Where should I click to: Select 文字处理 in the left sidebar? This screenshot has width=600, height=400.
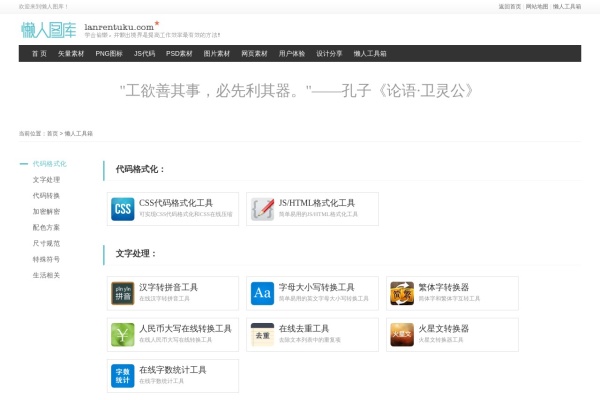pos(46,179)
